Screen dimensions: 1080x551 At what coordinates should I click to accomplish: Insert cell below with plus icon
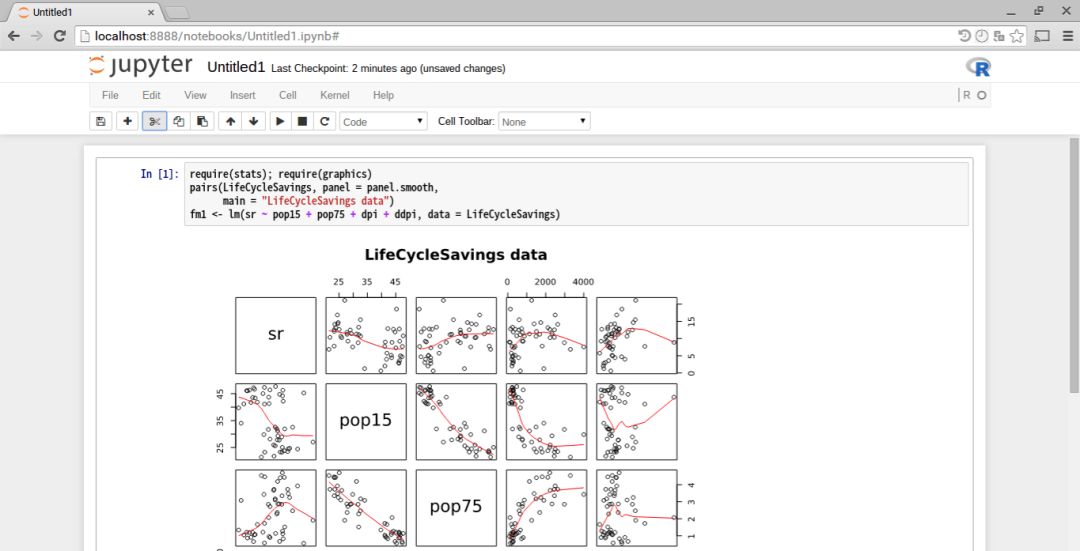coord(127,121)
